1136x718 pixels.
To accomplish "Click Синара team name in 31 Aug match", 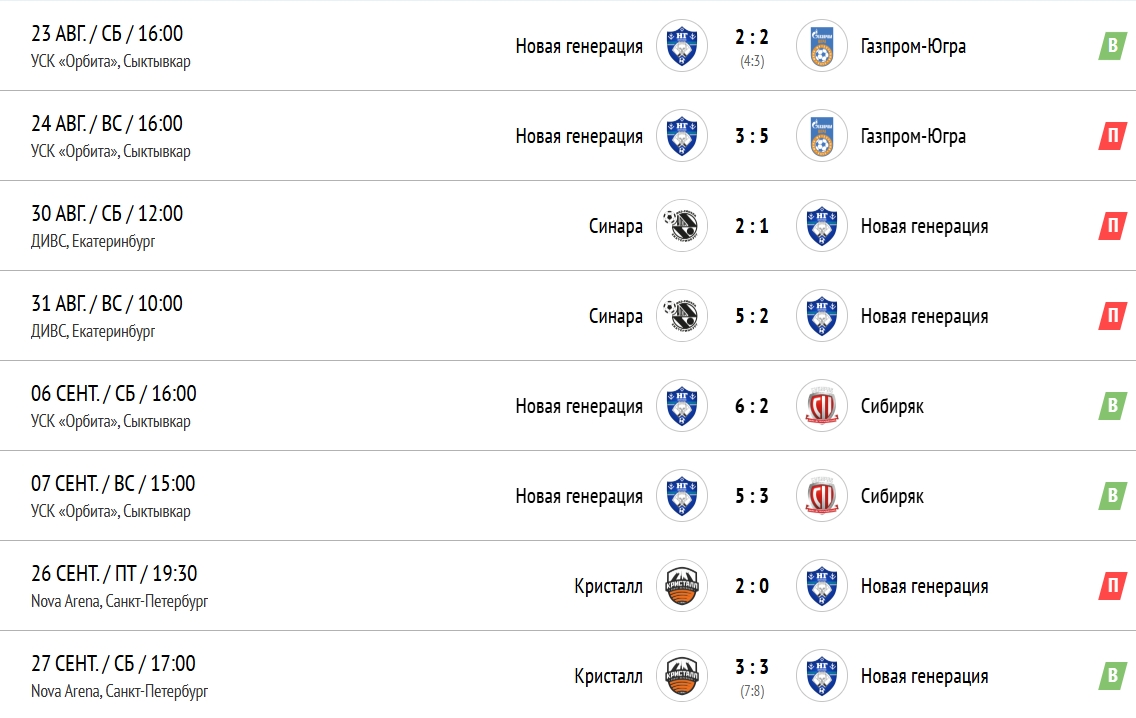I will tap(616, 316).
